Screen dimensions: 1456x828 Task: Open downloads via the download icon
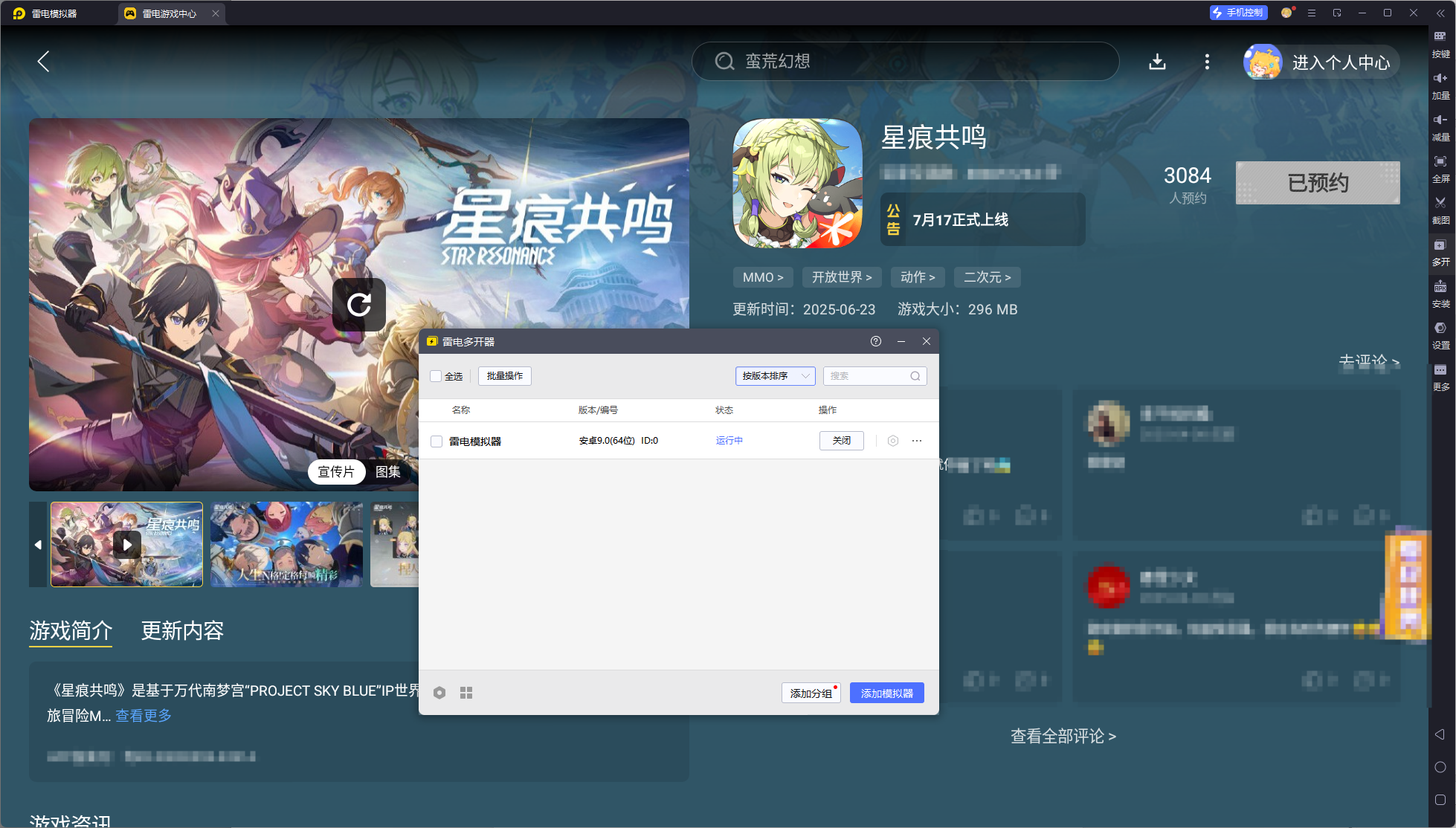pos(1157,62)
